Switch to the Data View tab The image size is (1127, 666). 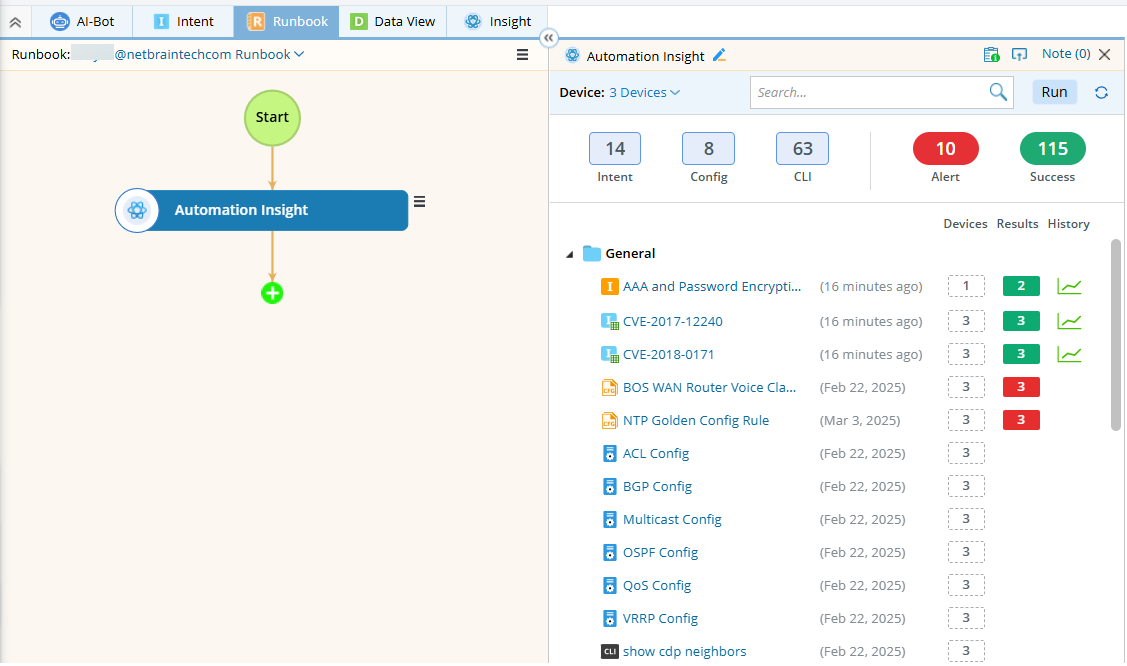pyautogui.click(x=392, y=21)
